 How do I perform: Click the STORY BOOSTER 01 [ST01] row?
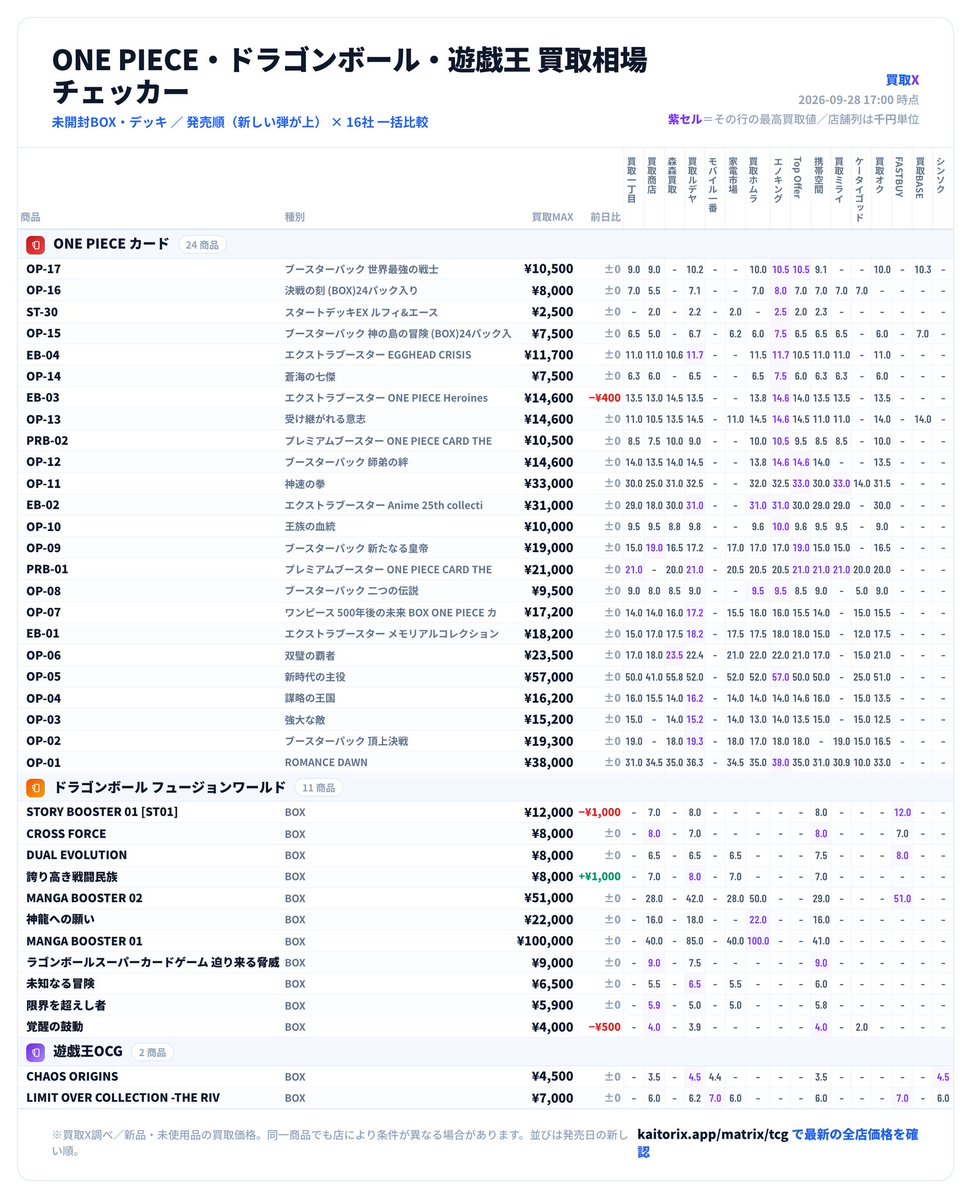pyautogui.click(x=102, y=812)
